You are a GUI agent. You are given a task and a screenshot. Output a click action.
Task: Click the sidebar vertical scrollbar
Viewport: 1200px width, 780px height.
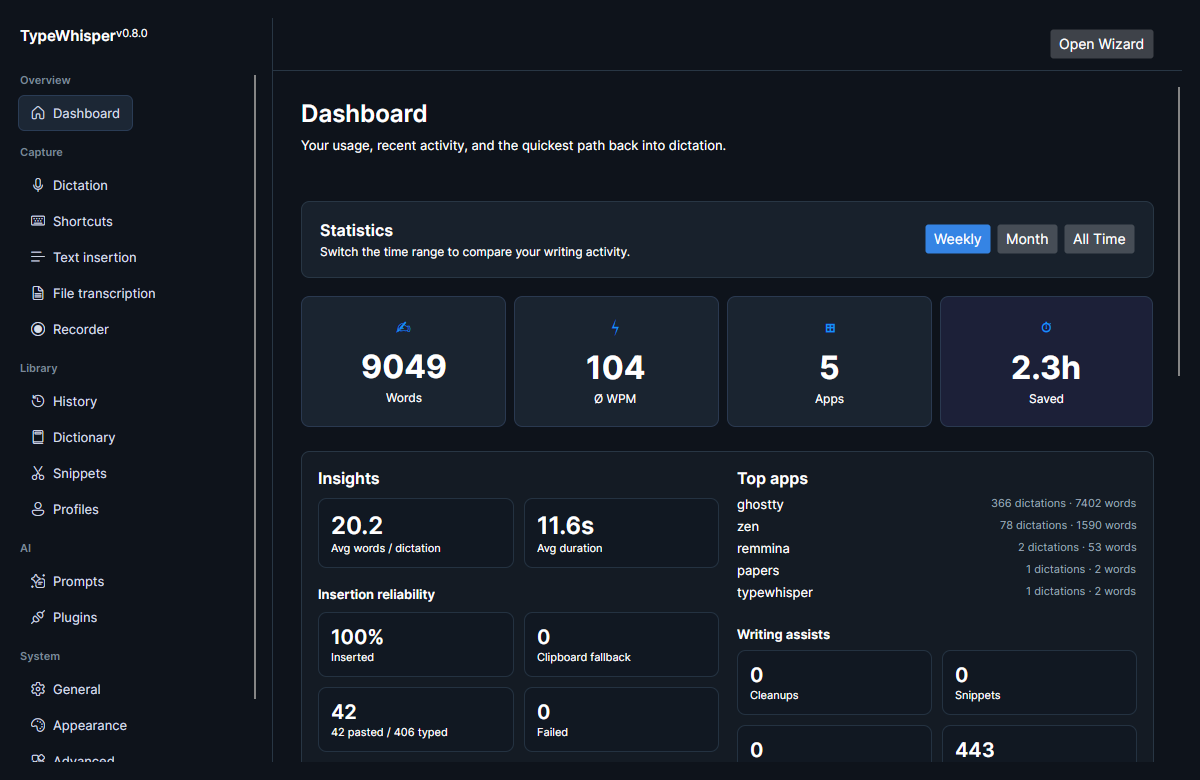tap(255, 387)
